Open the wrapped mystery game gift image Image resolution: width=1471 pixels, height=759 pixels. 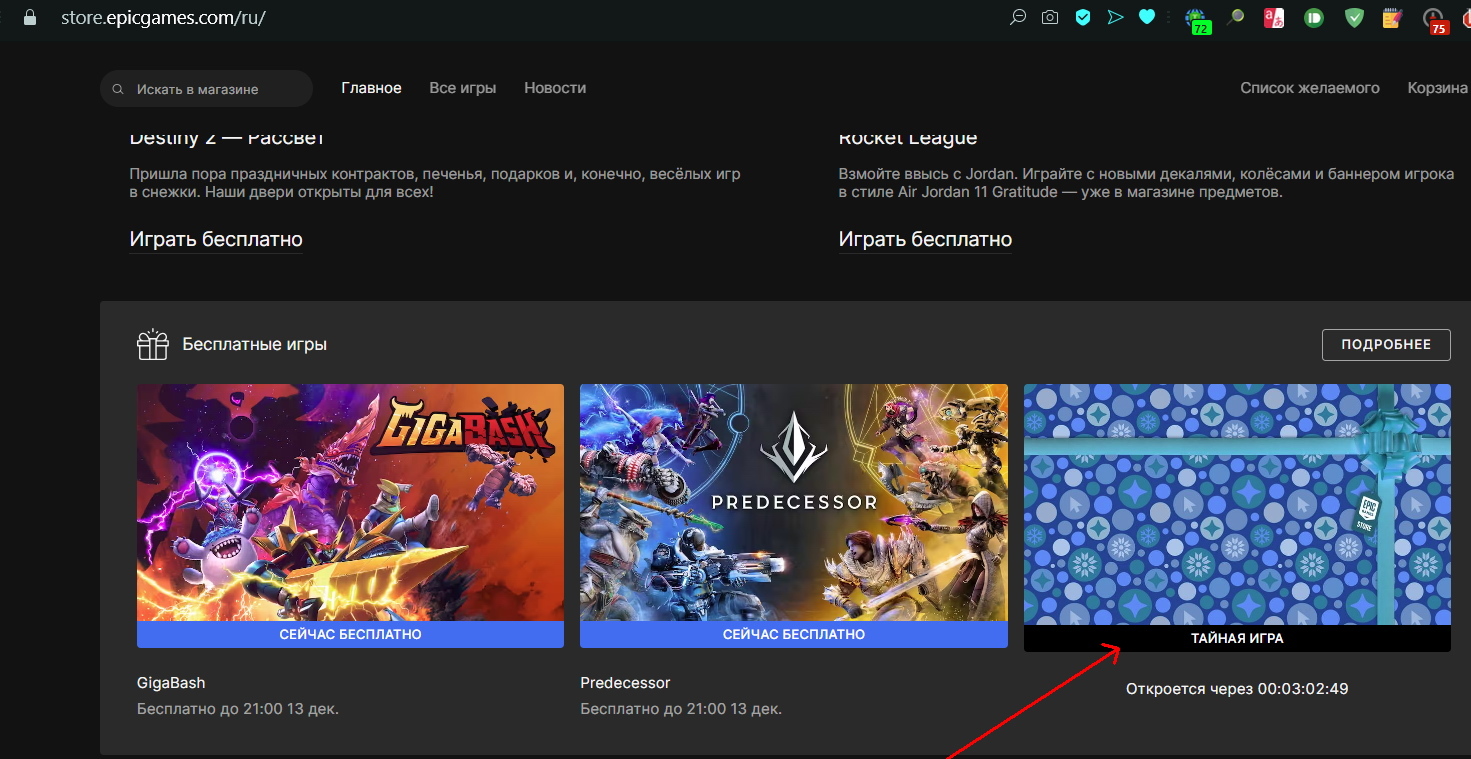click(1237, 504)
